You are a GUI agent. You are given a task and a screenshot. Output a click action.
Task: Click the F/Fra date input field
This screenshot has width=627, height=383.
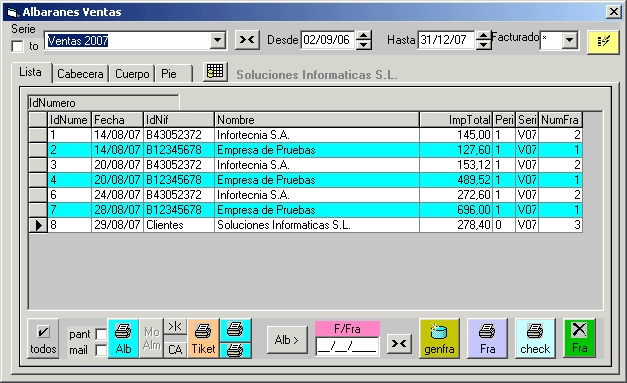(347, 346)
